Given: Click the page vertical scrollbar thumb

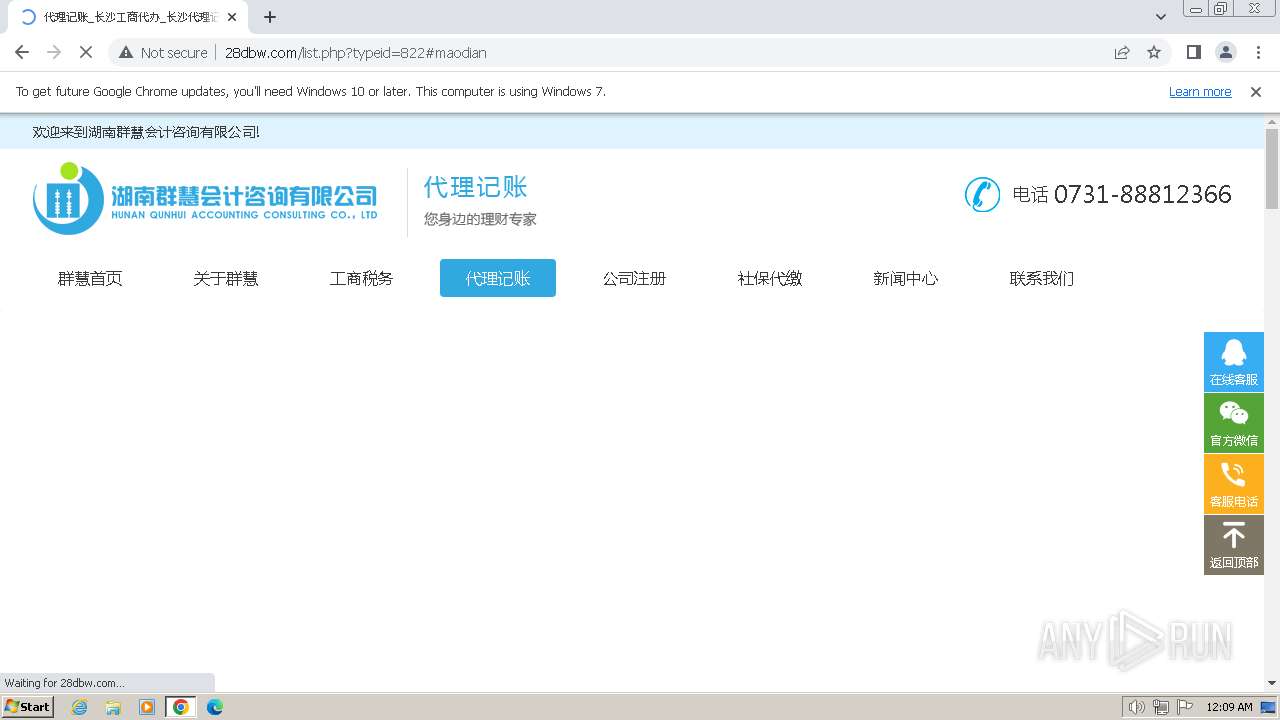Looking at the screenshot, I should coord(1272,168).
